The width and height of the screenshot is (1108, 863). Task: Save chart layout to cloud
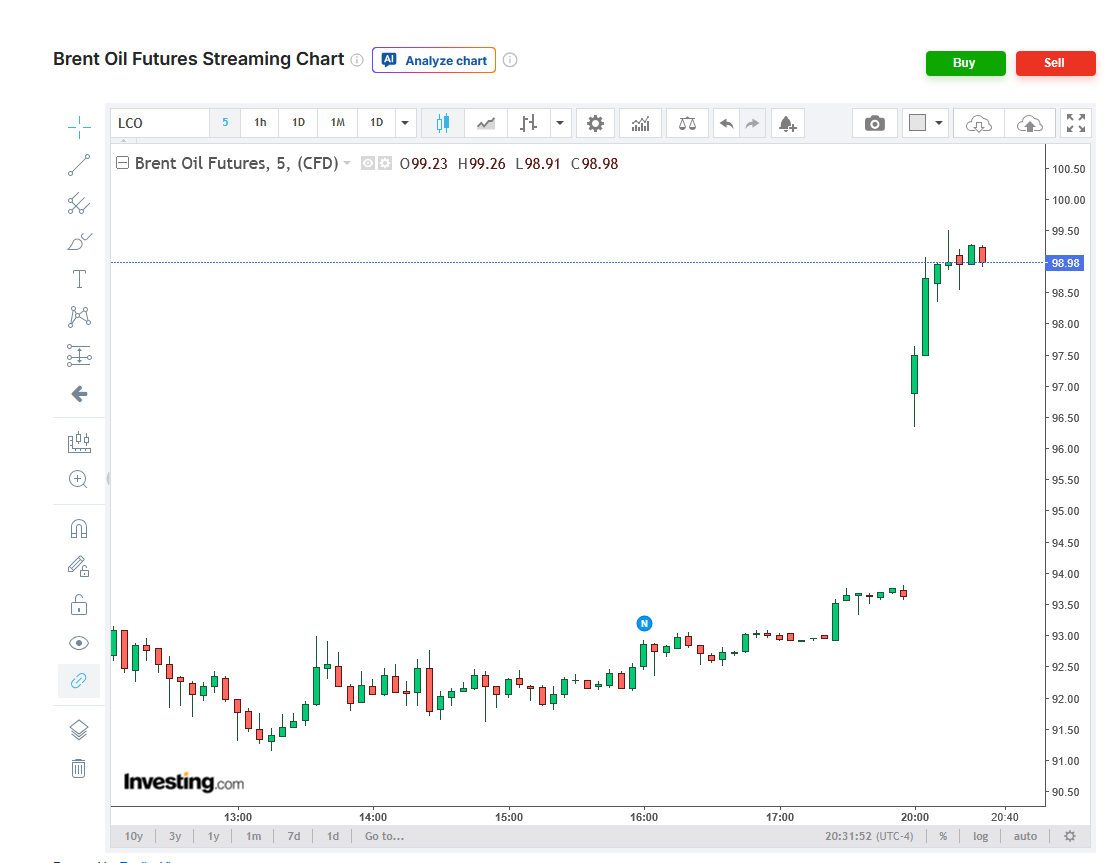(x=1030, y=124)
